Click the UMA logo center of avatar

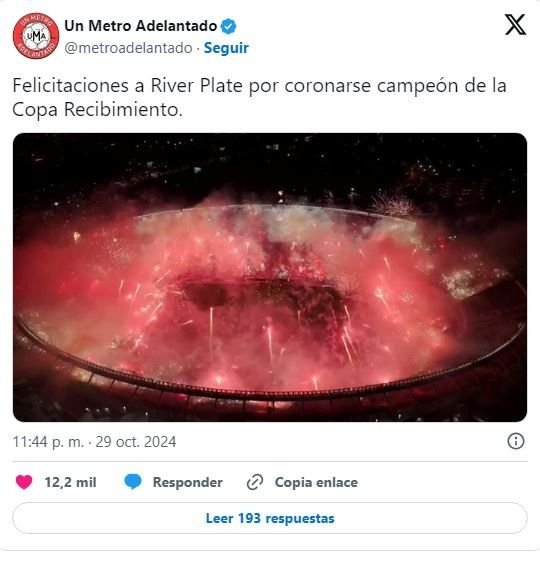click(36, 36)
